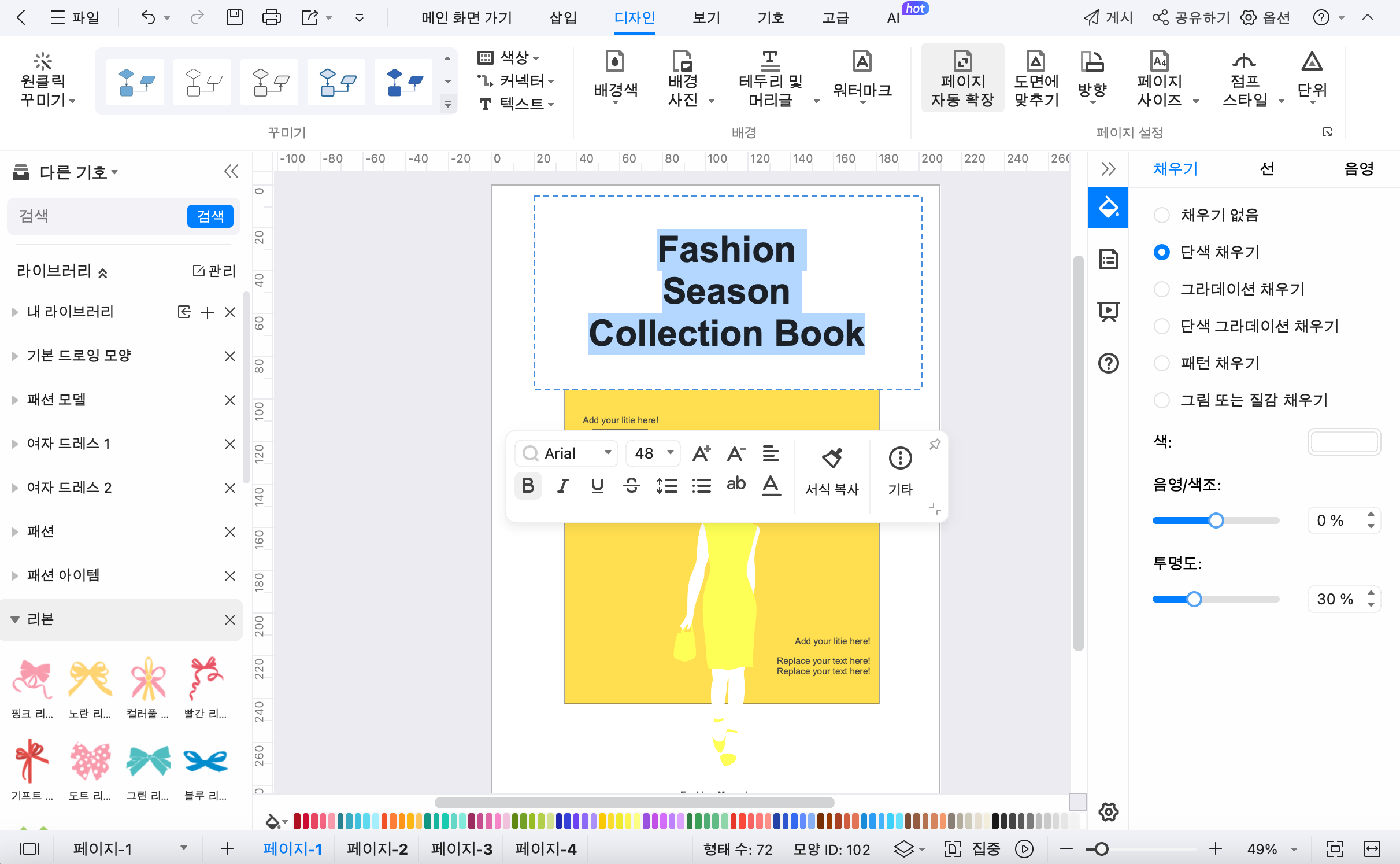Open the presentation panel icon

1108,311
